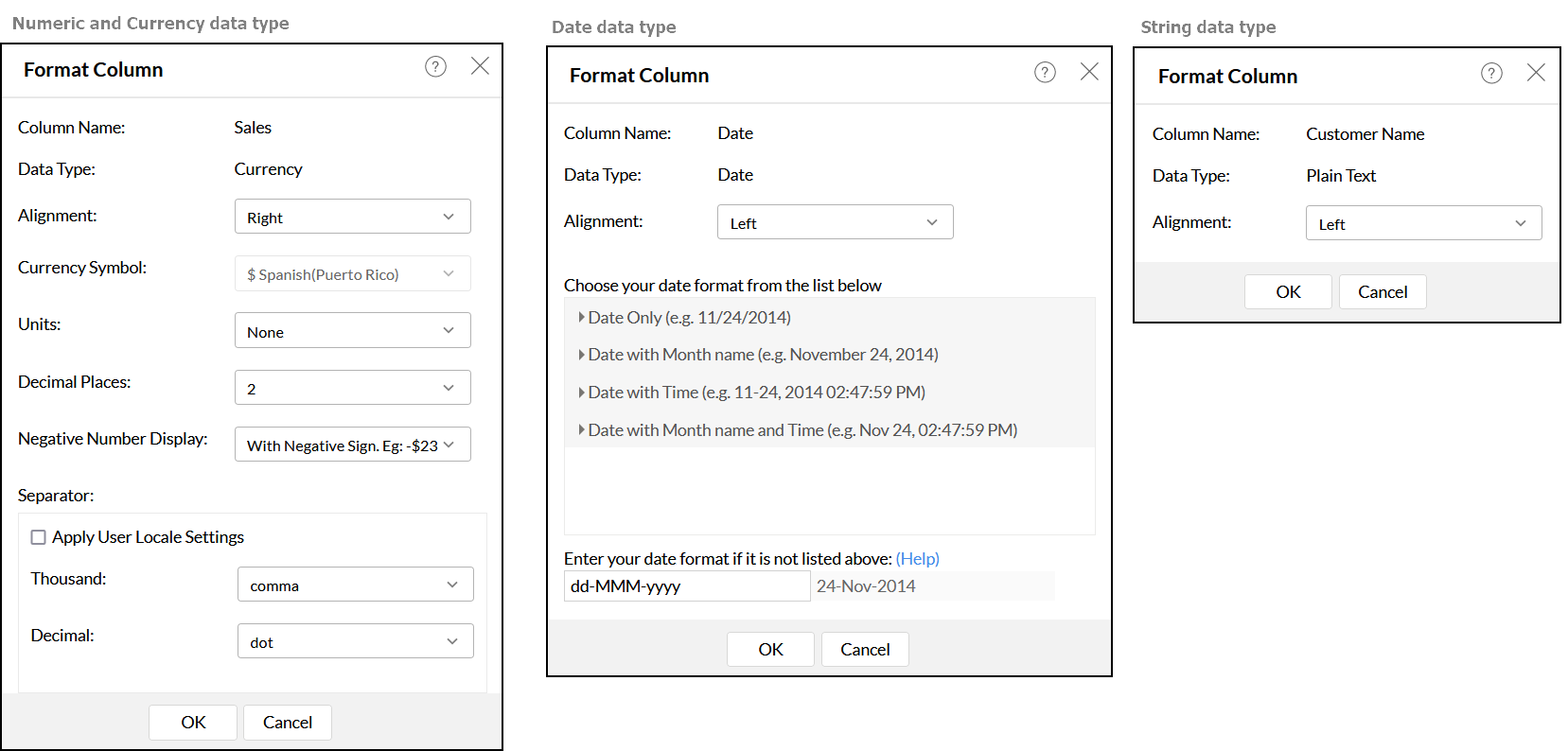Open Decimal separator dropdown showing dot
1568x751 pixels.
(x=355, y=641)
